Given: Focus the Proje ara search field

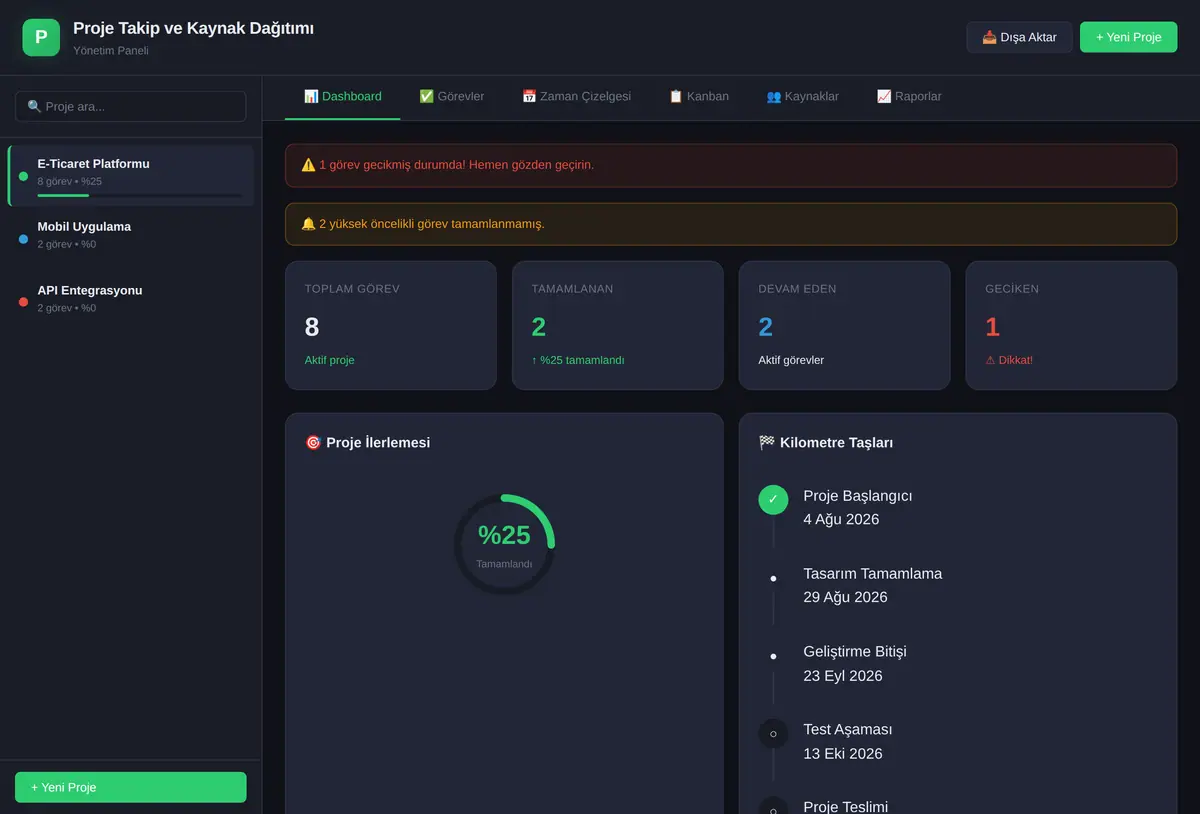Looking at the screenshot, I should [130, 107].
